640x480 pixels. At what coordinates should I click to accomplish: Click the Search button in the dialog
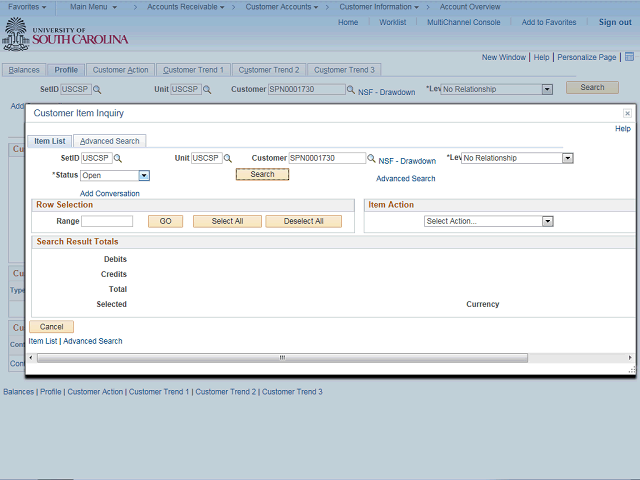point(262,174)
